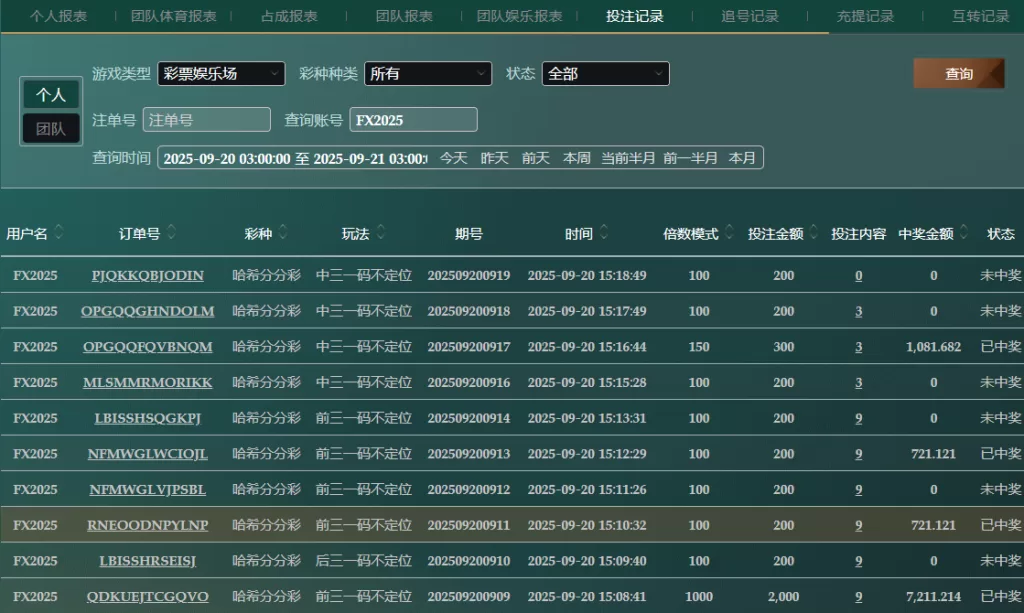
Task: Switch to the 追号记录 tab
Action: click(749, 16)
